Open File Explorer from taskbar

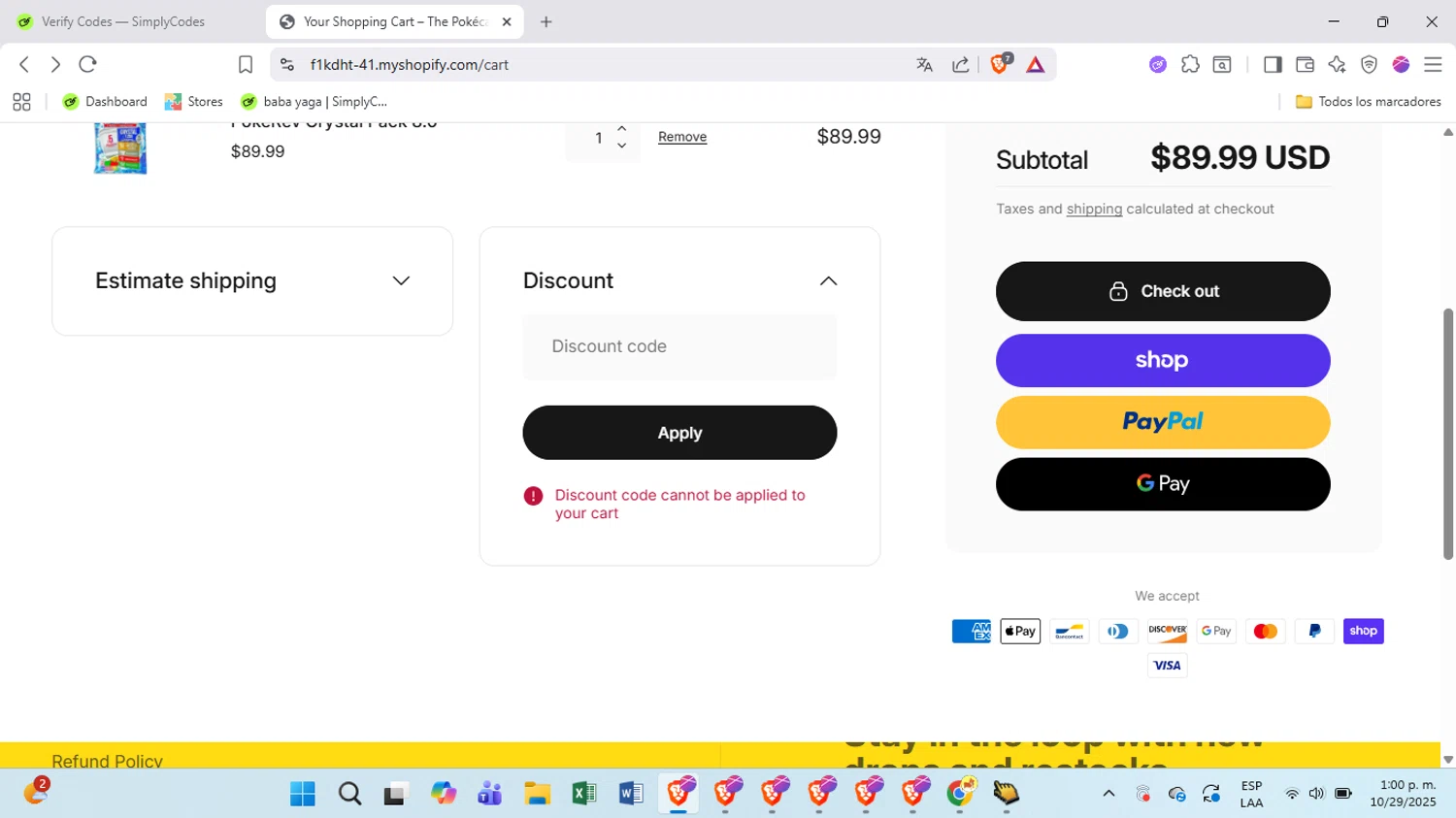537,794
